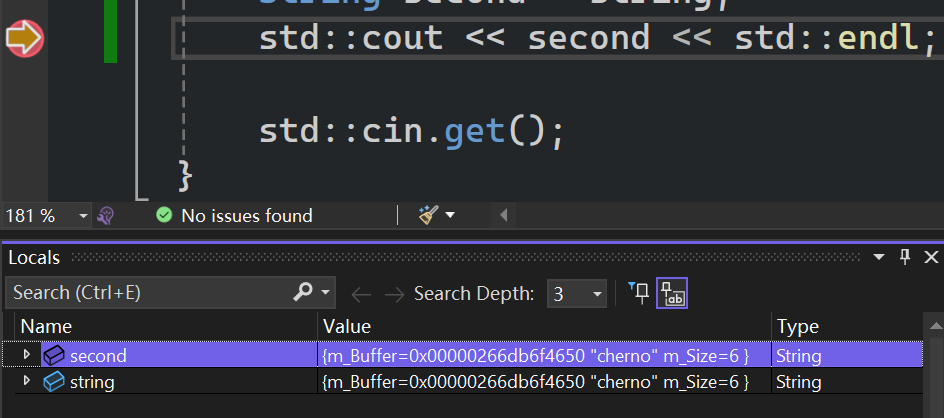Open the code cleanup profile dropdown arrow

450,215
